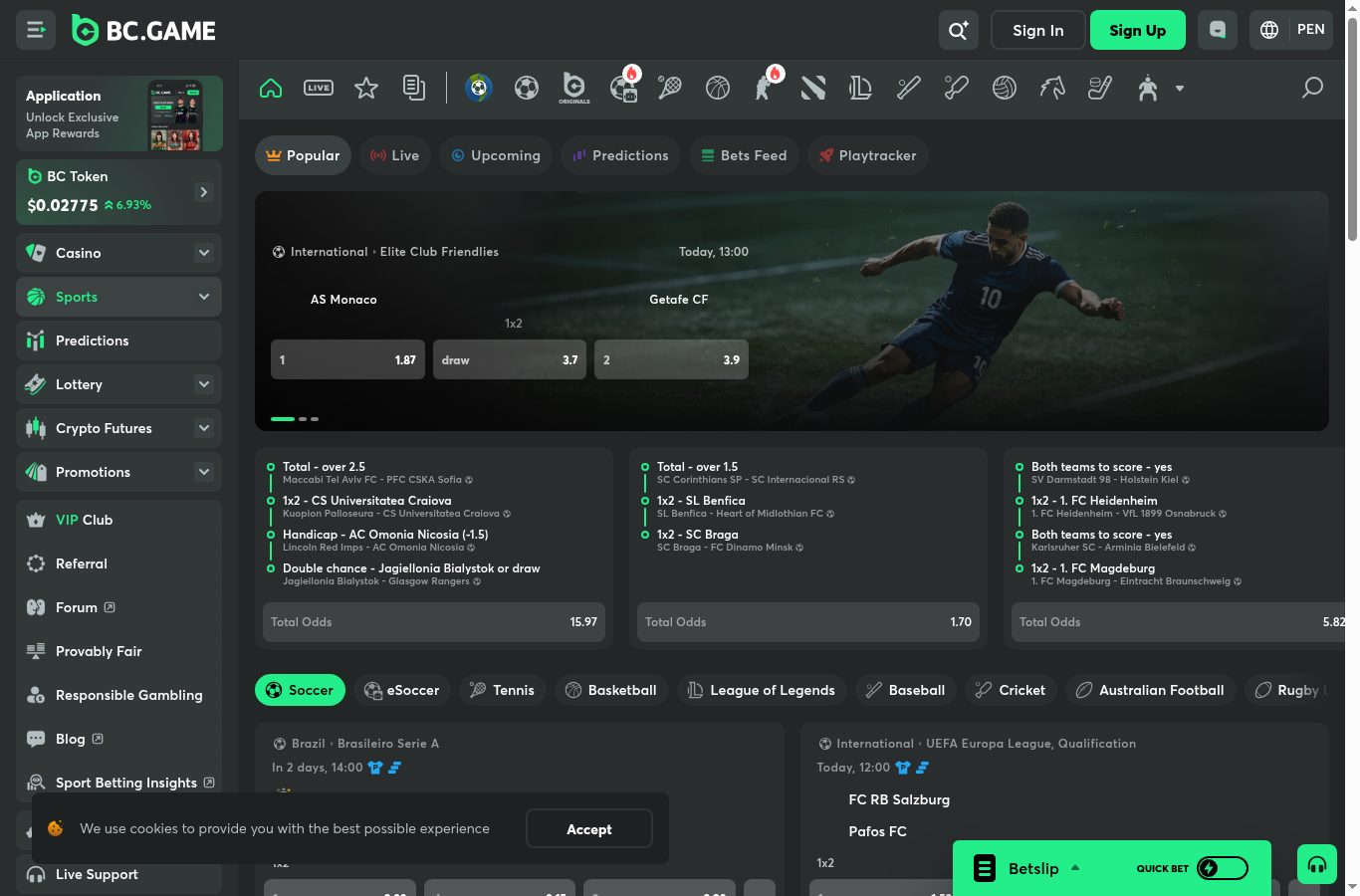Bet on AS Monaco at 1.87
This screenshot has width=1360, height=896.
click(x=348, y=359)
